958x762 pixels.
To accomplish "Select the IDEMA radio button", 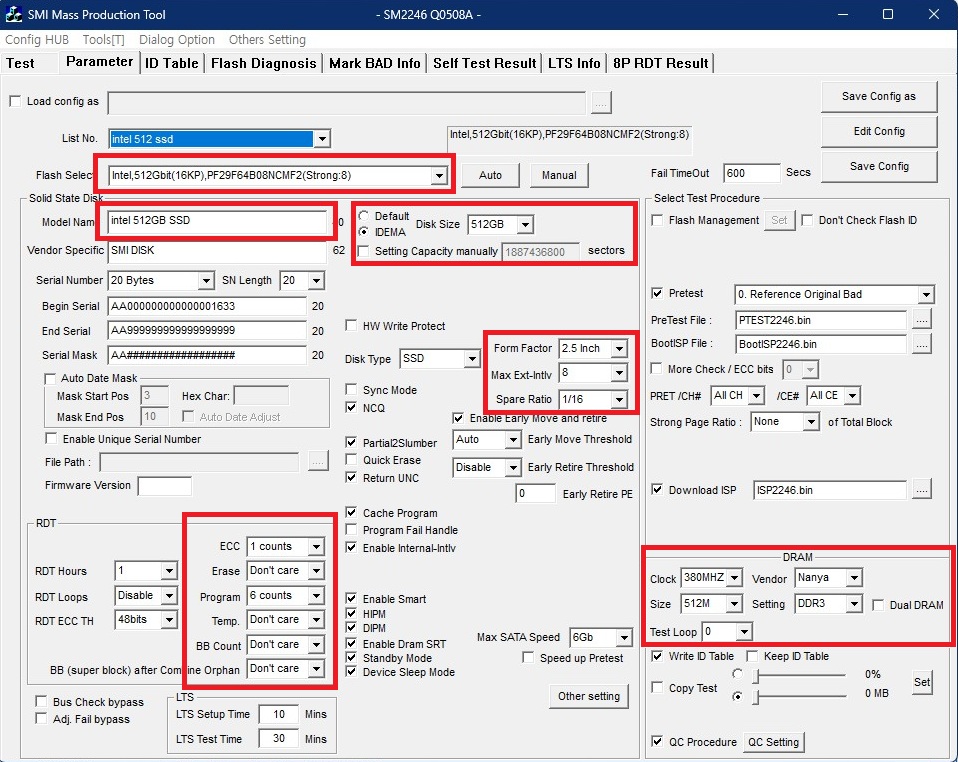I will [x=364, y=232].
